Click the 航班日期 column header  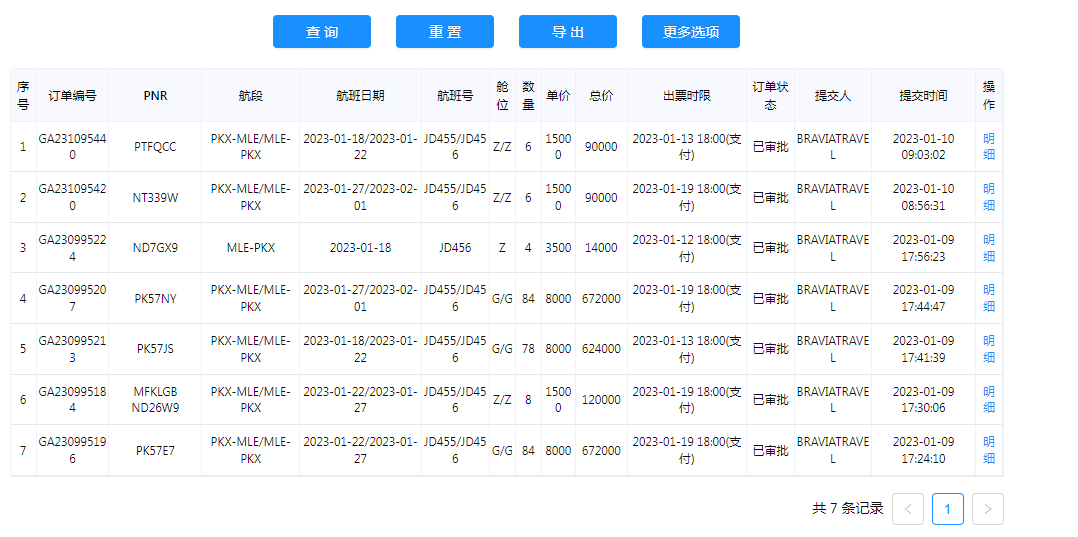[x=360, y=96]
